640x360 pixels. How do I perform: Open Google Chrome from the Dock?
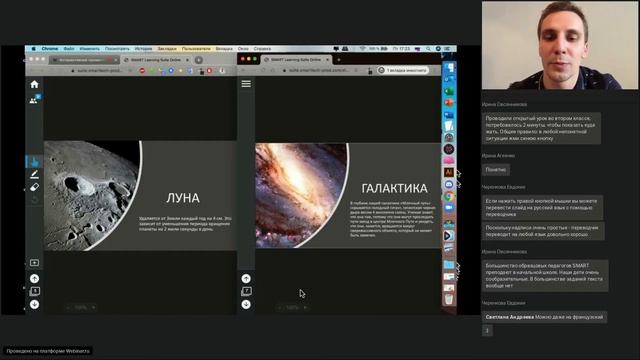(449, 196)
